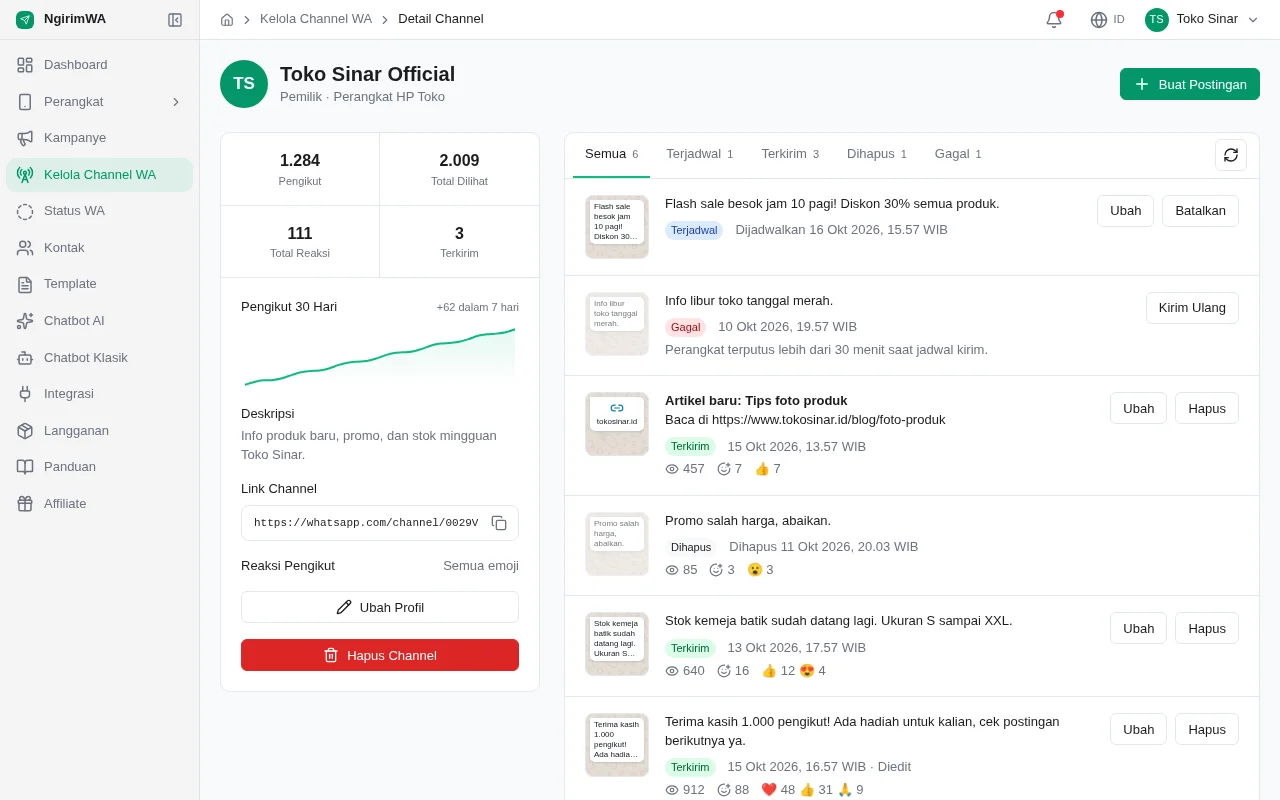This screenshot has height=800, width=1280.
Task: Open Chatbot Klasik section
Action: tap(99, 358)
